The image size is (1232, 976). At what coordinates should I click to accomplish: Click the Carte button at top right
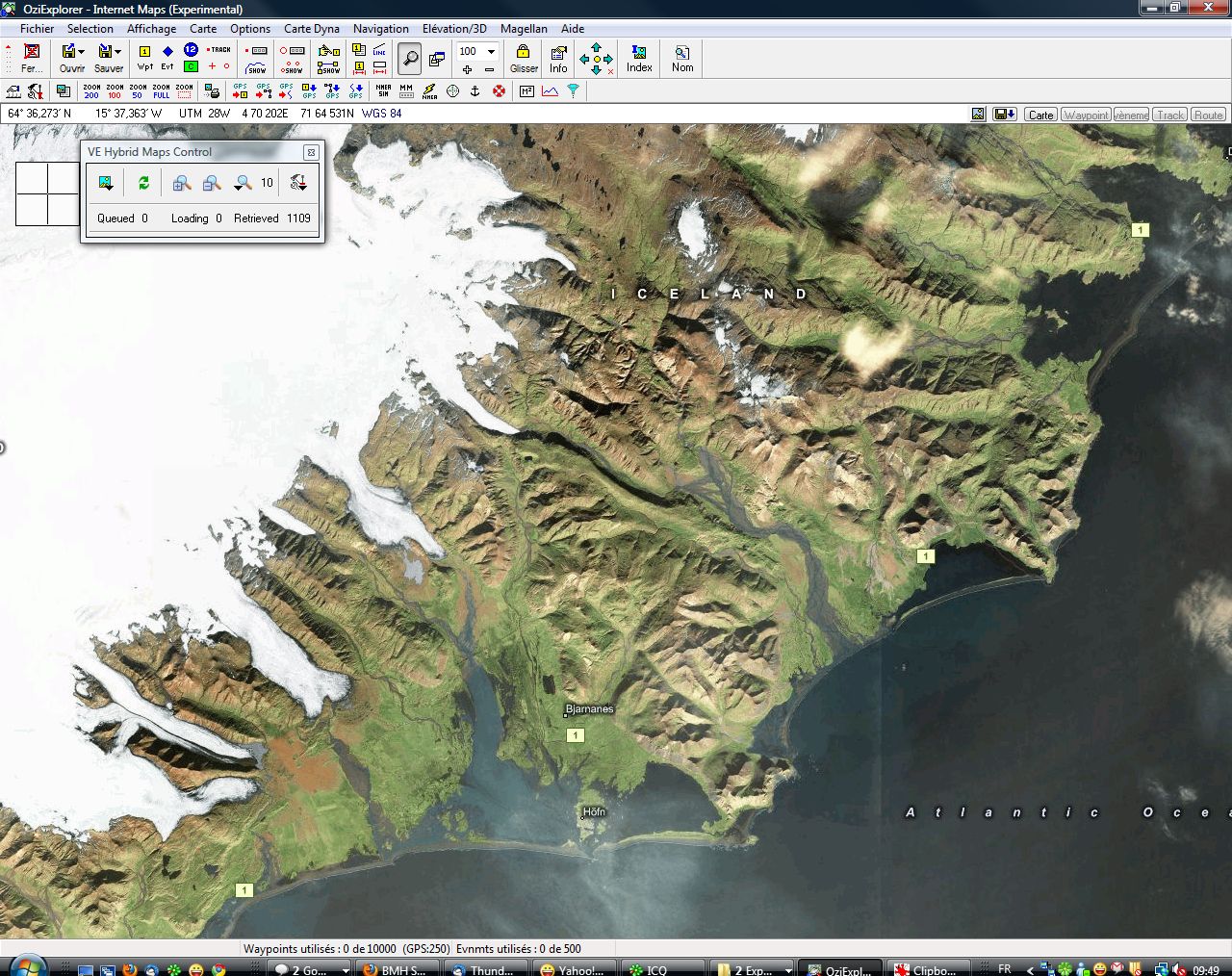(x=1040, y=115)
